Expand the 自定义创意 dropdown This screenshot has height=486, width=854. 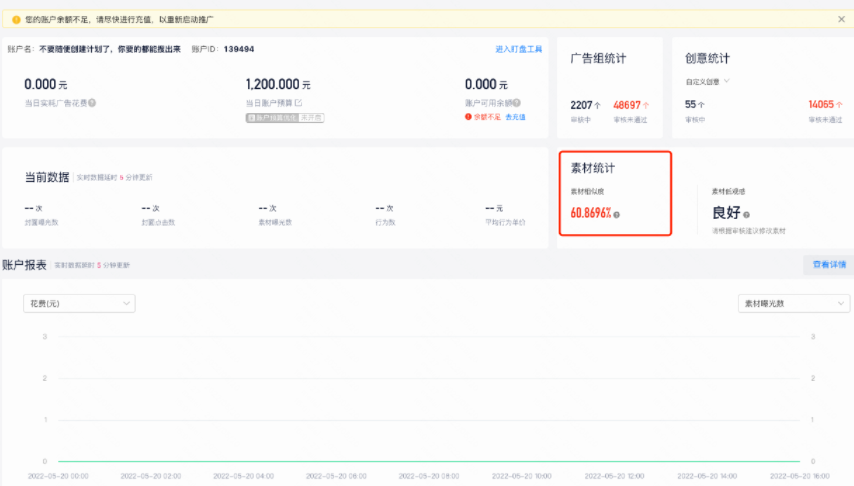[708, 81]
